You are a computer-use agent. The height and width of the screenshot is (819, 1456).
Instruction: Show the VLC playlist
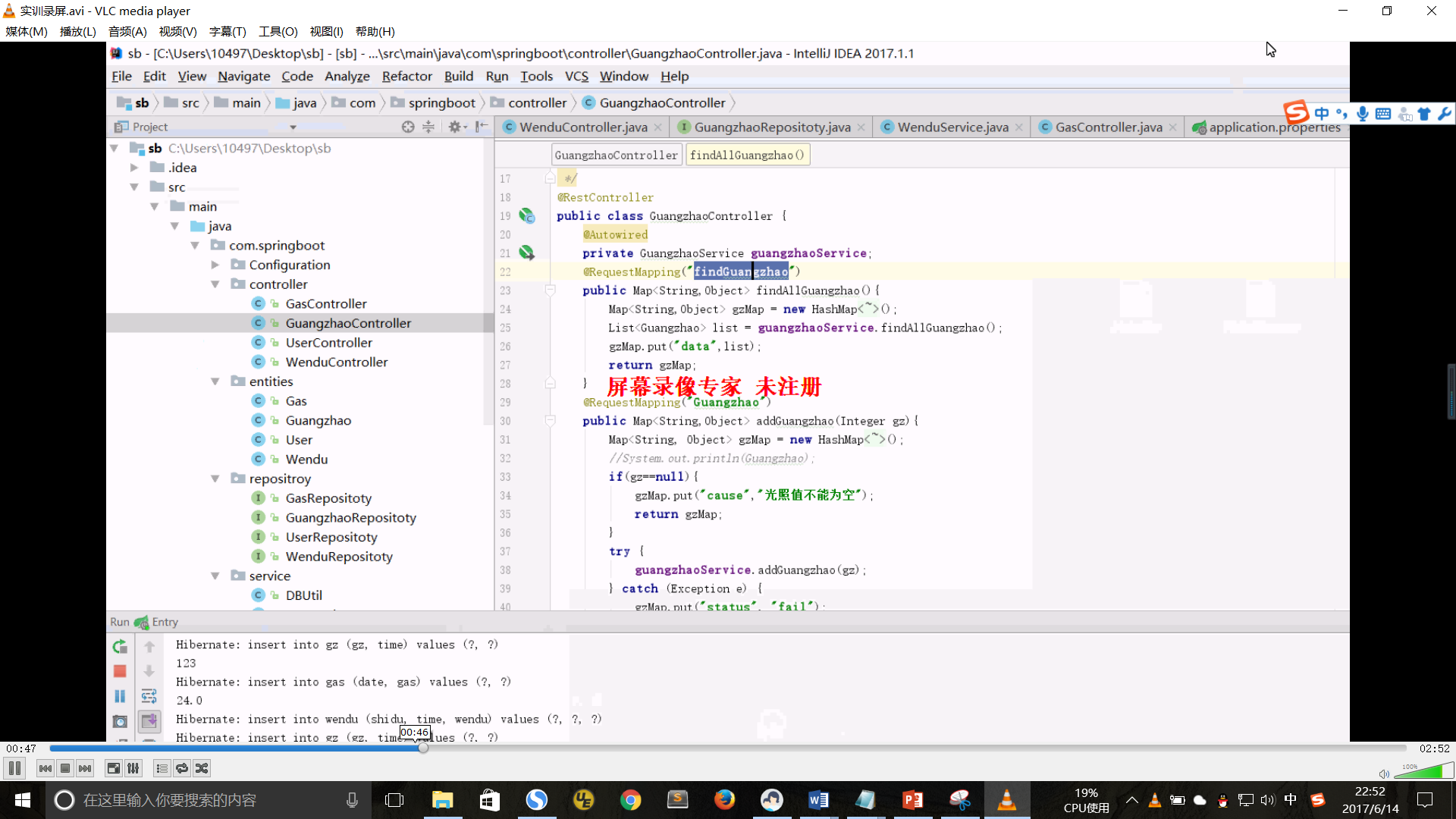(x=162, y=768)
